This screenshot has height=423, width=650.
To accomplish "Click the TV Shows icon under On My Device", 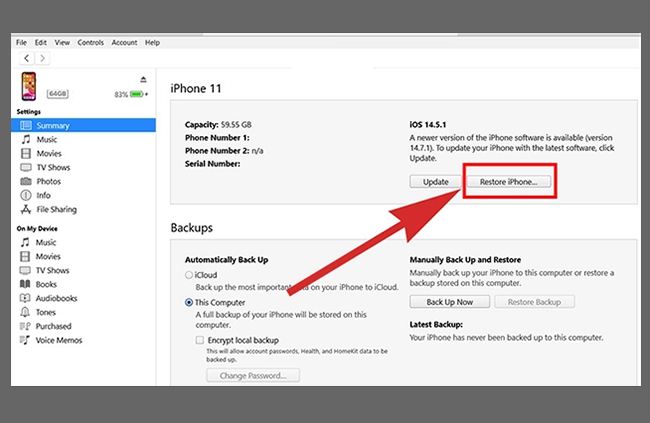I will 25,270.
